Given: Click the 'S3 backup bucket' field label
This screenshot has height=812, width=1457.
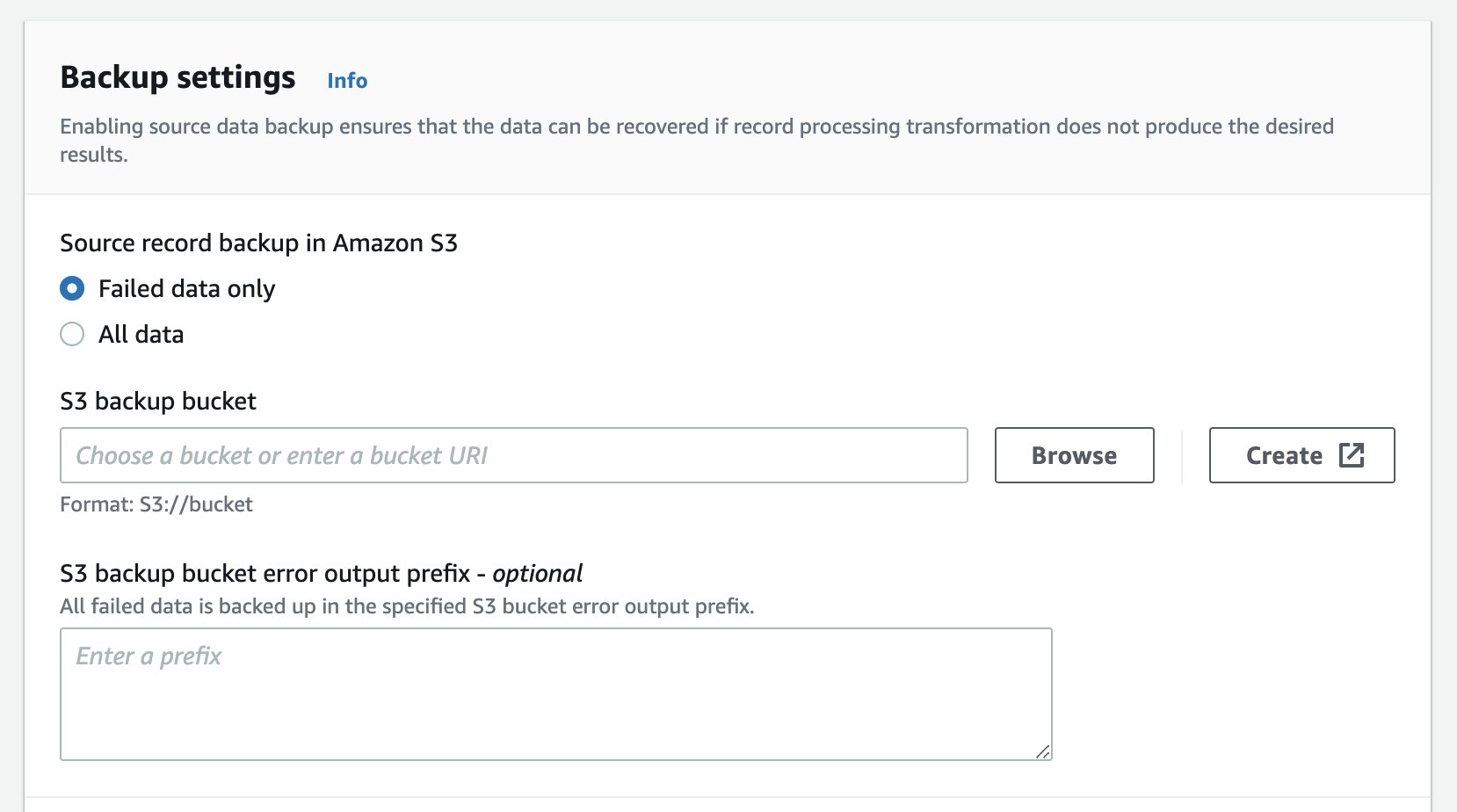Looking at the screenshot, I should coord(158,402).
